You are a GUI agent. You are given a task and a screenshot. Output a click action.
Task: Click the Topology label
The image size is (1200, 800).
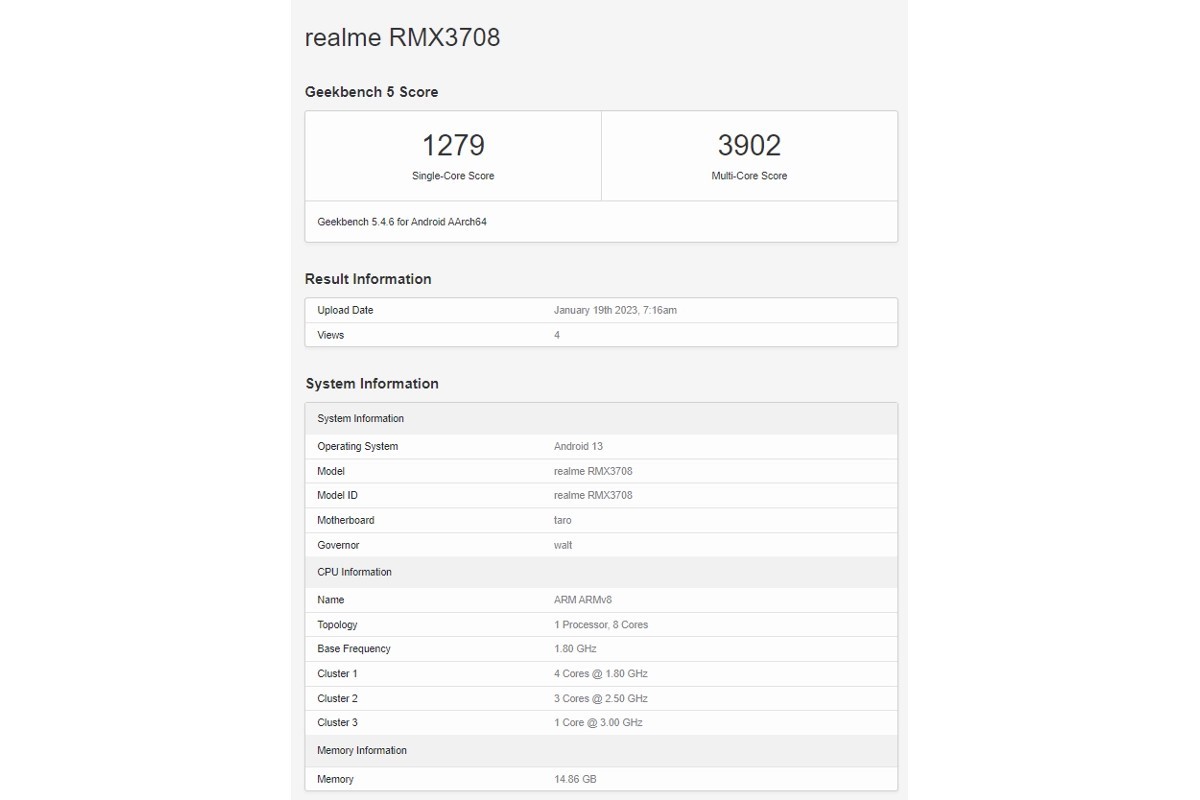coord(337,625)
